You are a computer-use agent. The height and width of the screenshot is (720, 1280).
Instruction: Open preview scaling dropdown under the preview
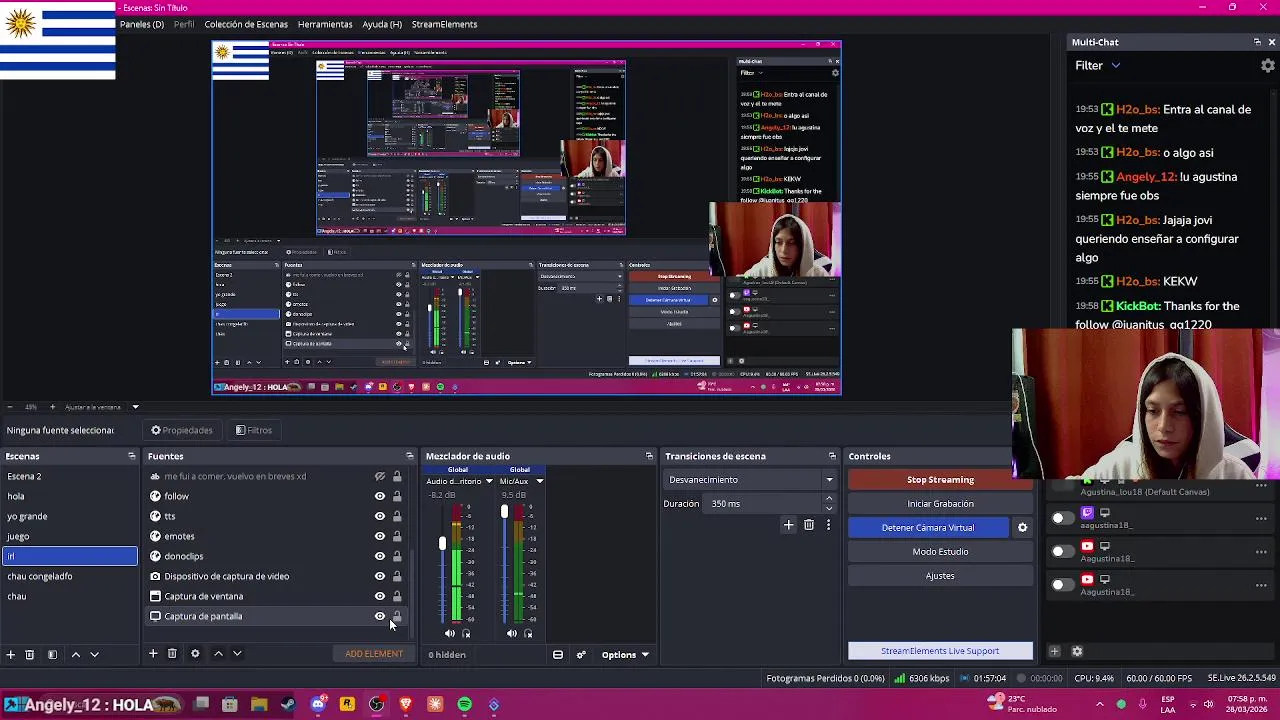(x=135, y=407)
